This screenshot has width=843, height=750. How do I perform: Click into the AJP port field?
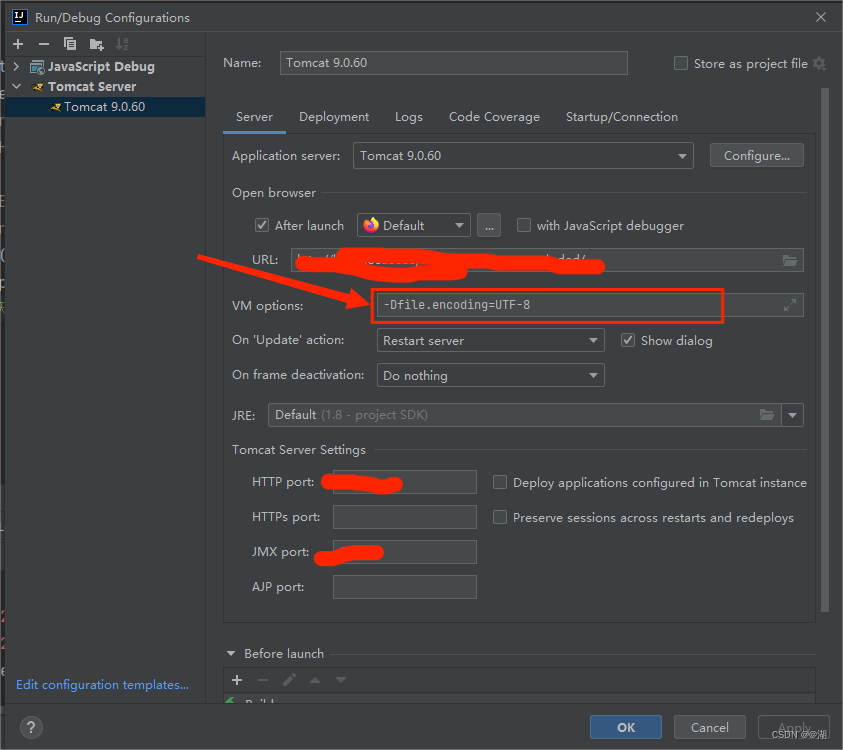(405, 587)
